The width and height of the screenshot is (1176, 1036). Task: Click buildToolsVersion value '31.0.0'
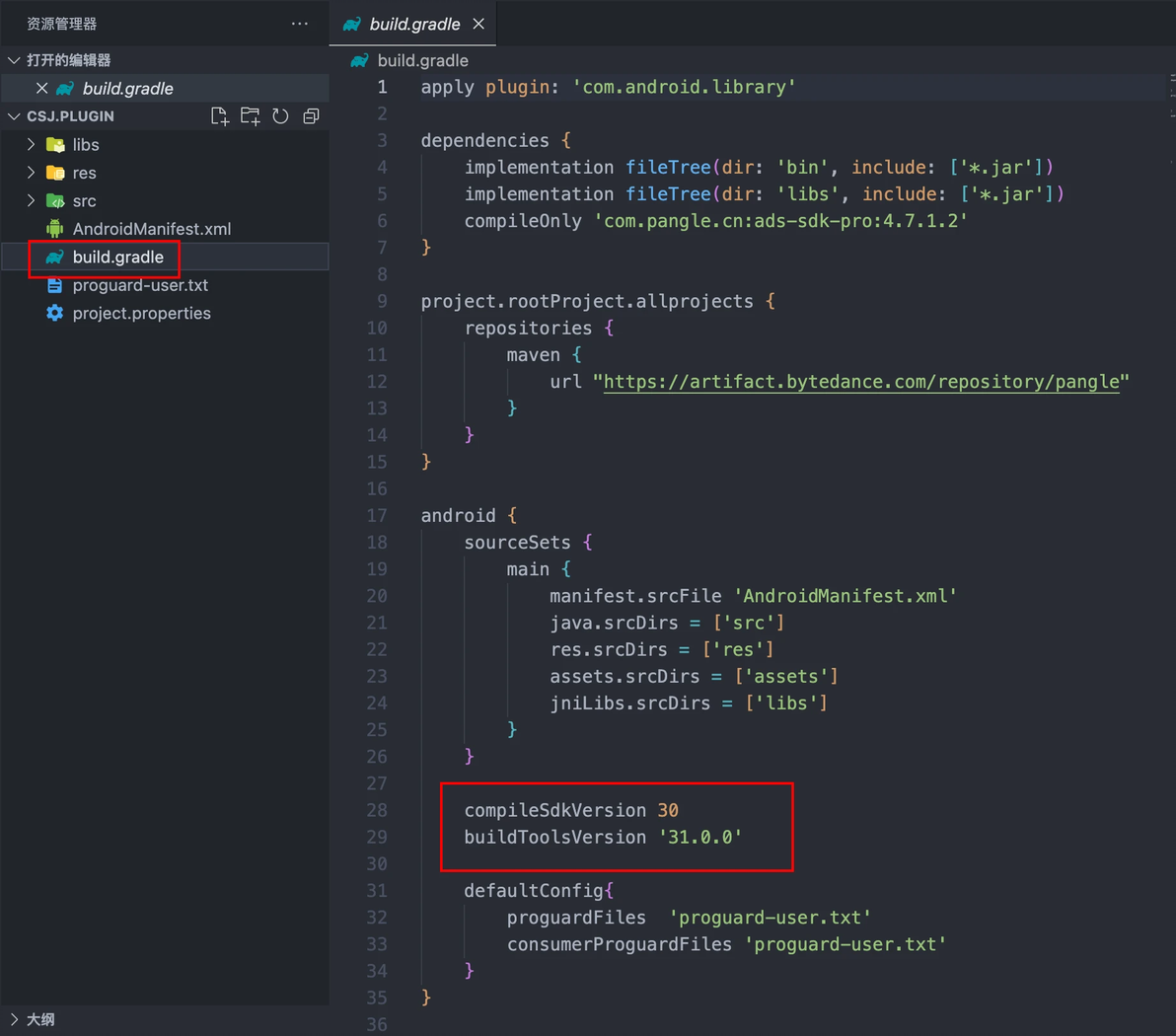699,838
